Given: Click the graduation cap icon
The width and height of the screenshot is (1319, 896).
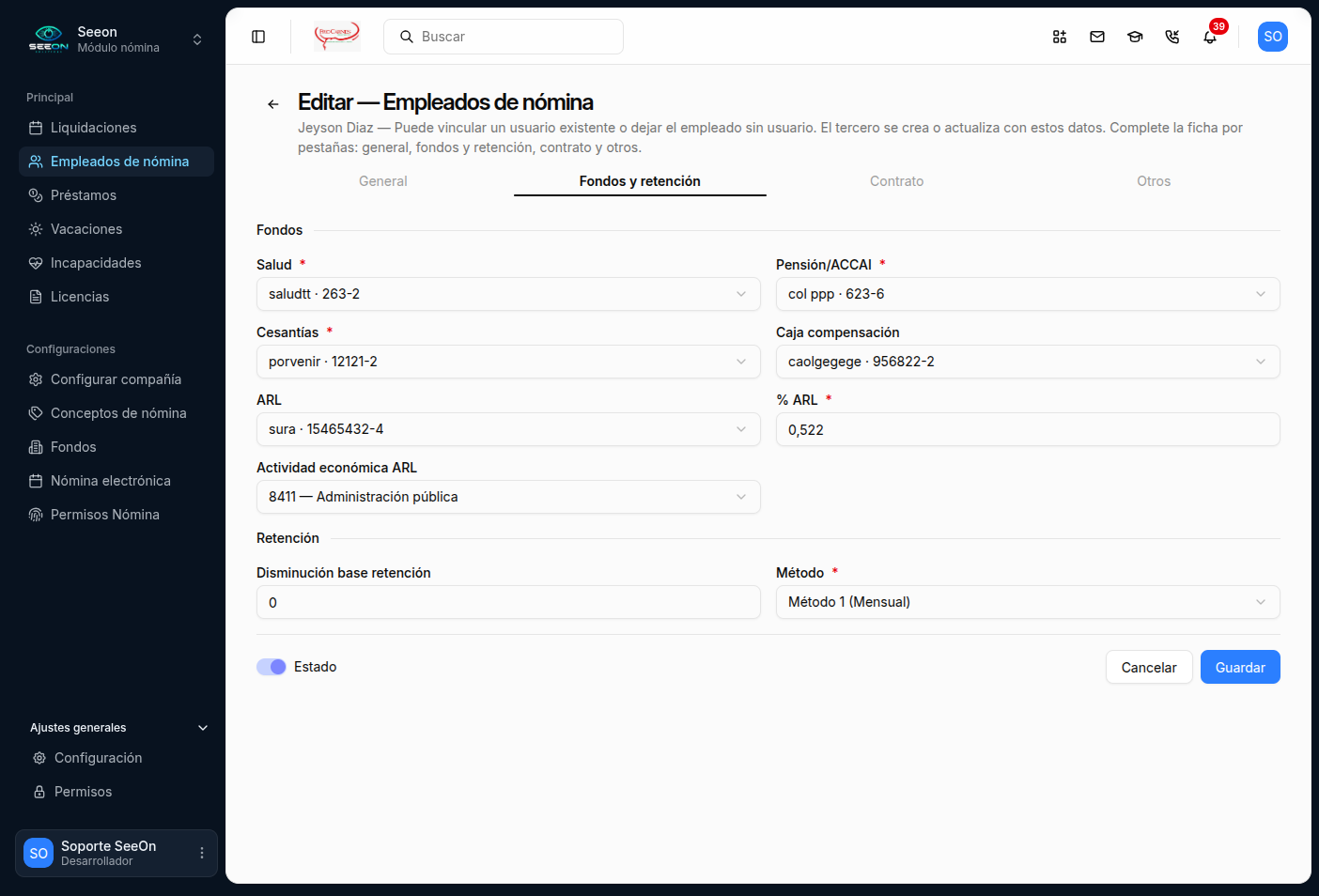Looking at the screenshot, I should tap(1135, 37).
